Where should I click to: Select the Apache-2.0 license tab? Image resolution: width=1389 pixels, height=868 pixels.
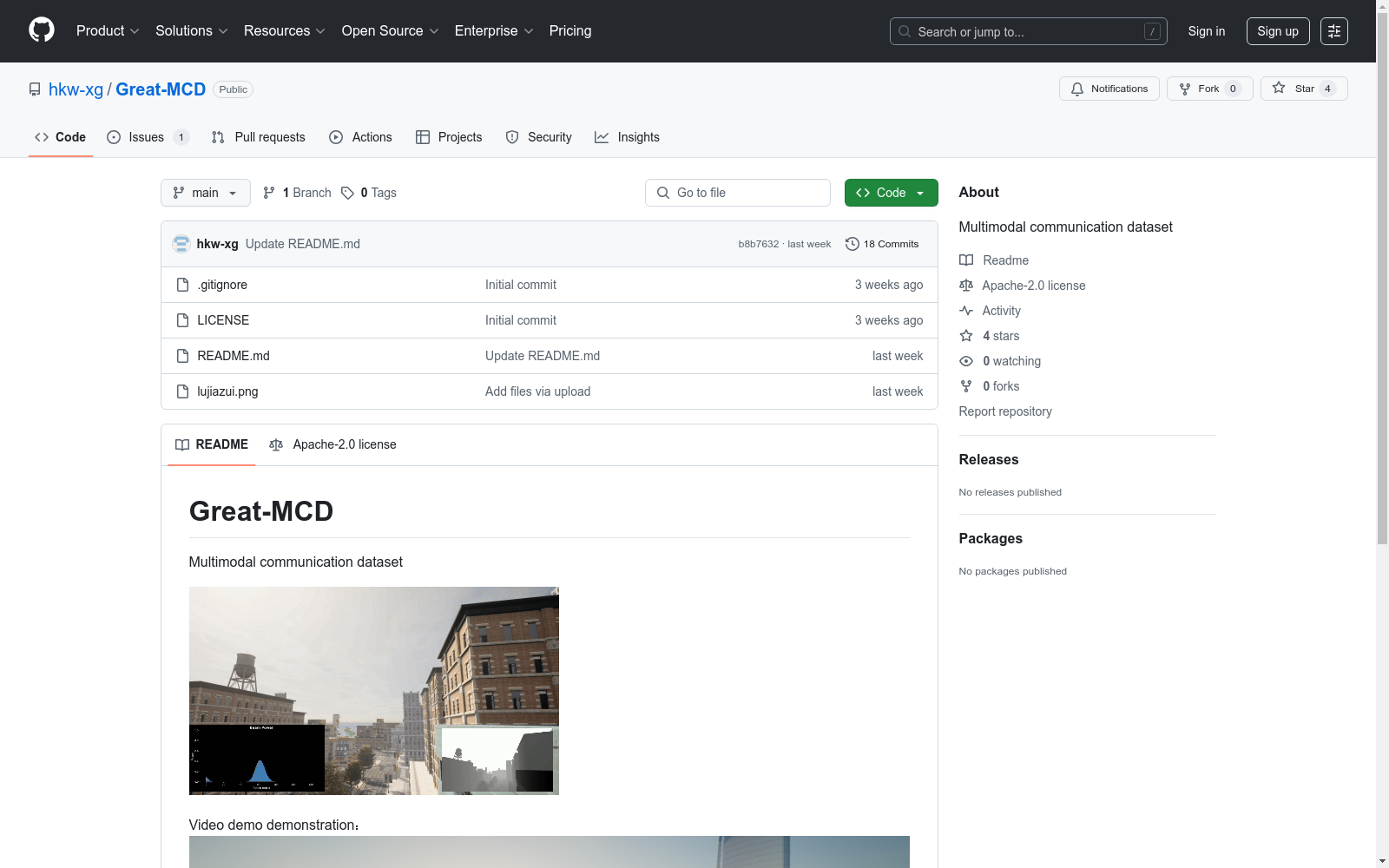coord(332,444)
